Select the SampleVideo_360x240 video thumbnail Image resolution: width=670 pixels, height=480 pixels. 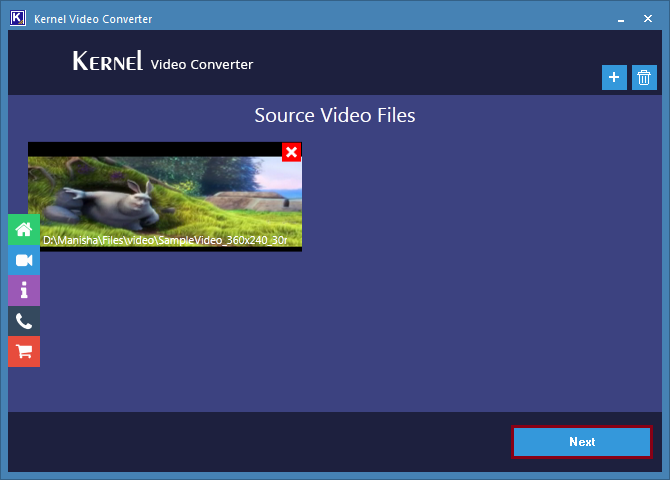pos(165,197)
